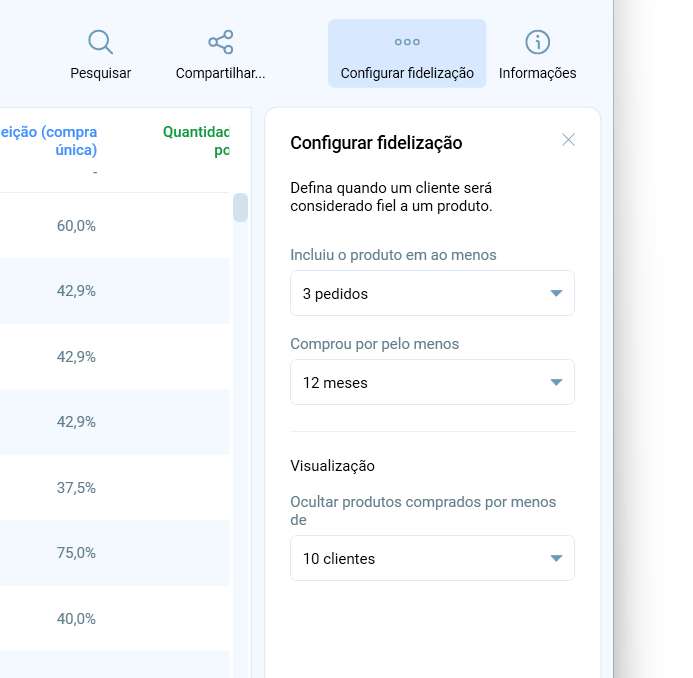The image size is (693, 678).
Task: Click Ocultar produtos comprados por menos de label
Action: coord(423,510)
